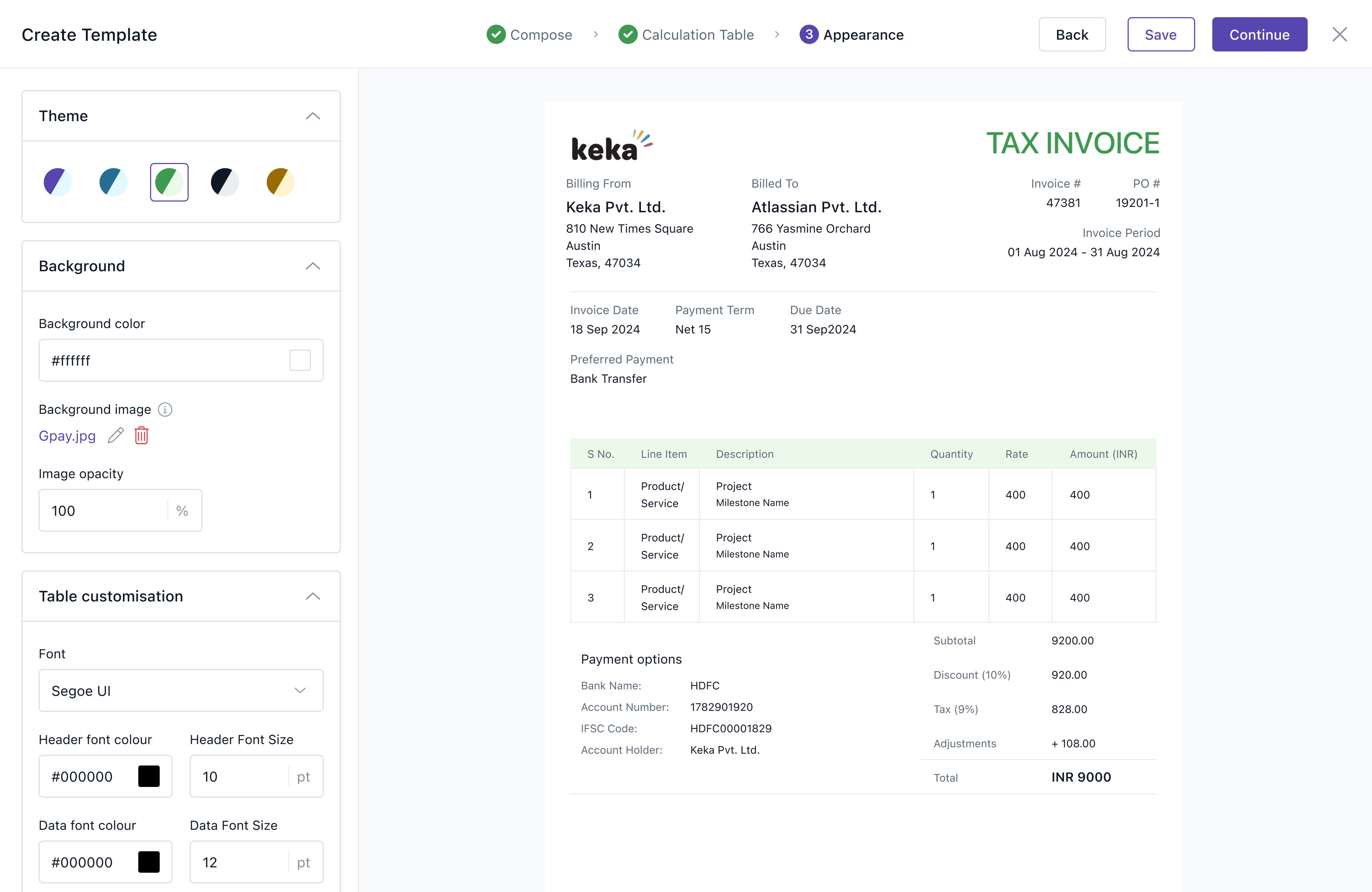Click bank name value HDFC
Image resolution: width=1372 pixels, height=892 pixels.
pos(705,685)
